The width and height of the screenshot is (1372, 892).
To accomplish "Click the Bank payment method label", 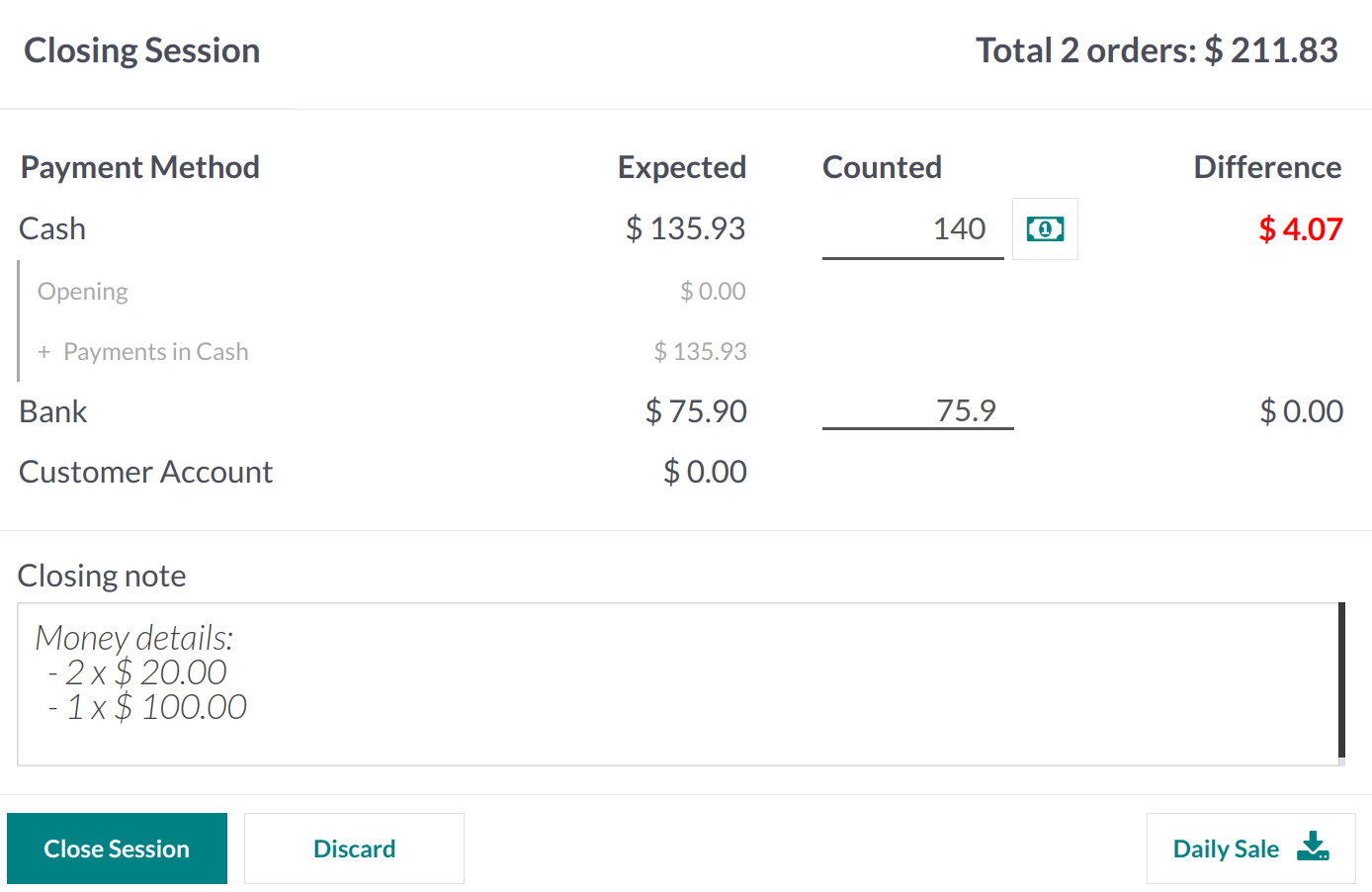I will (53, 411).
